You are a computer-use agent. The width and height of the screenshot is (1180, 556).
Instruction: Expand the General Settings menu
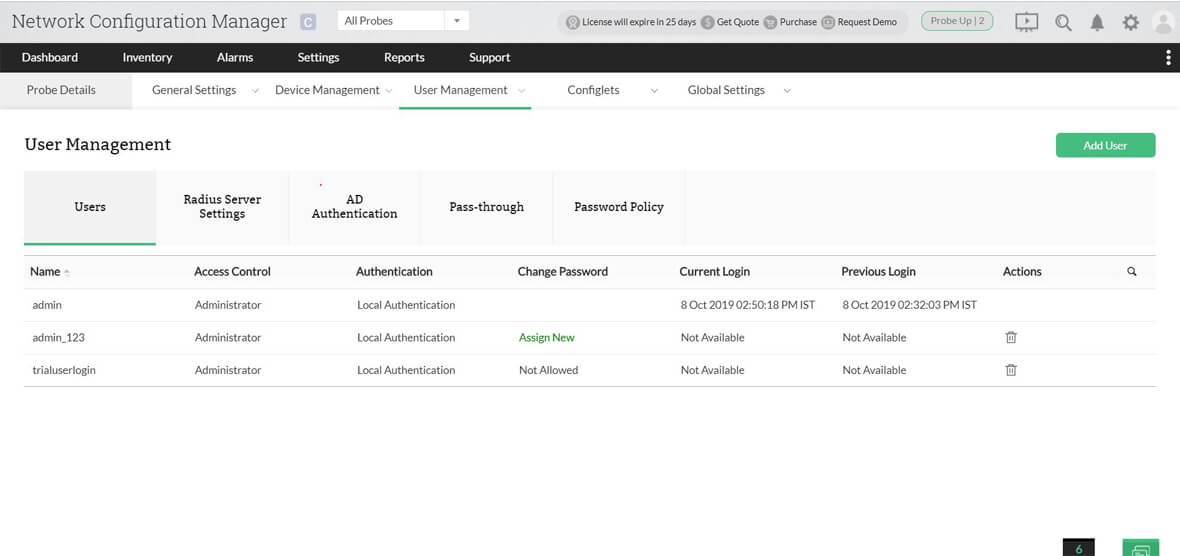pyautogui.click(x=205, y=90)
